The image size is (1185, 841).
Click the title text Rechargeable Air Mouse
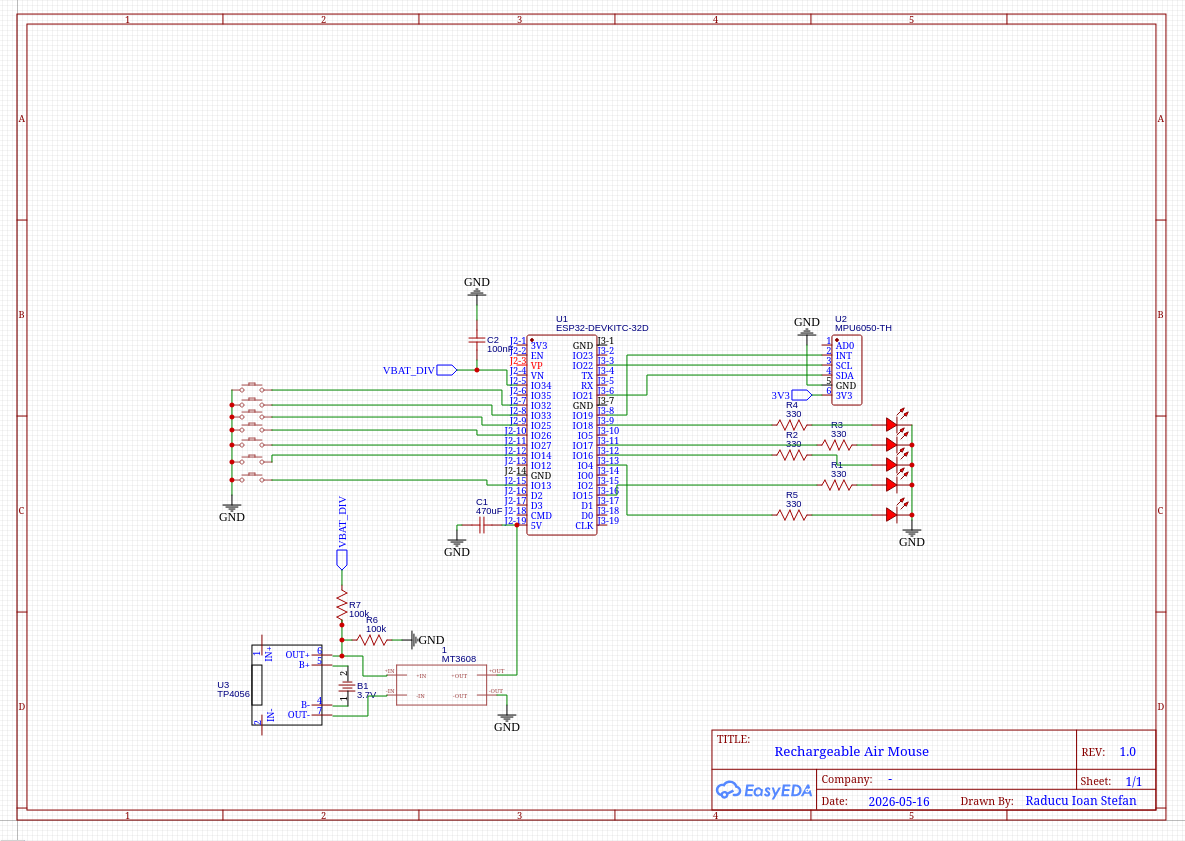pos(851,751)
